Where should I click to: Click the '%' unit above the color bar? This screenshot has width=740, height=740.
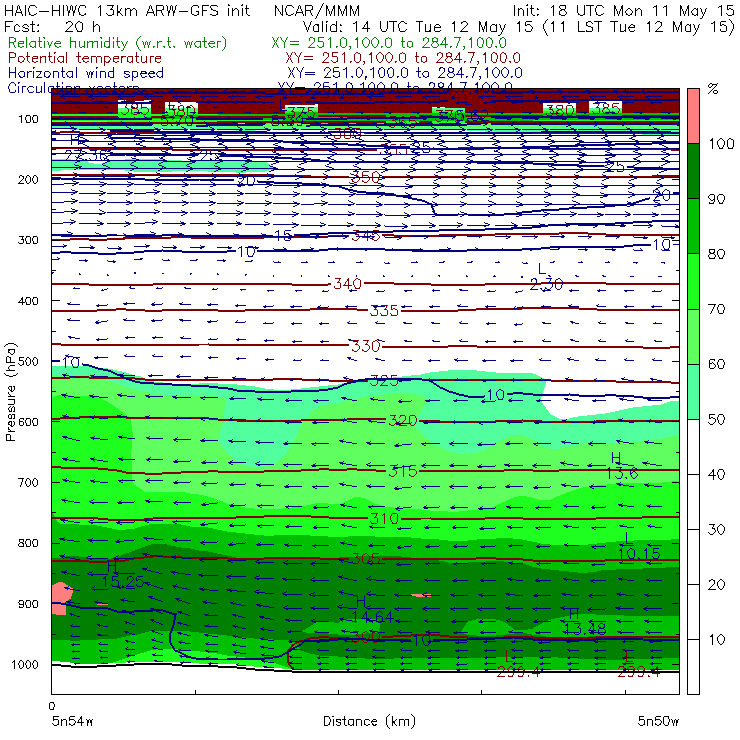[713, 89]
